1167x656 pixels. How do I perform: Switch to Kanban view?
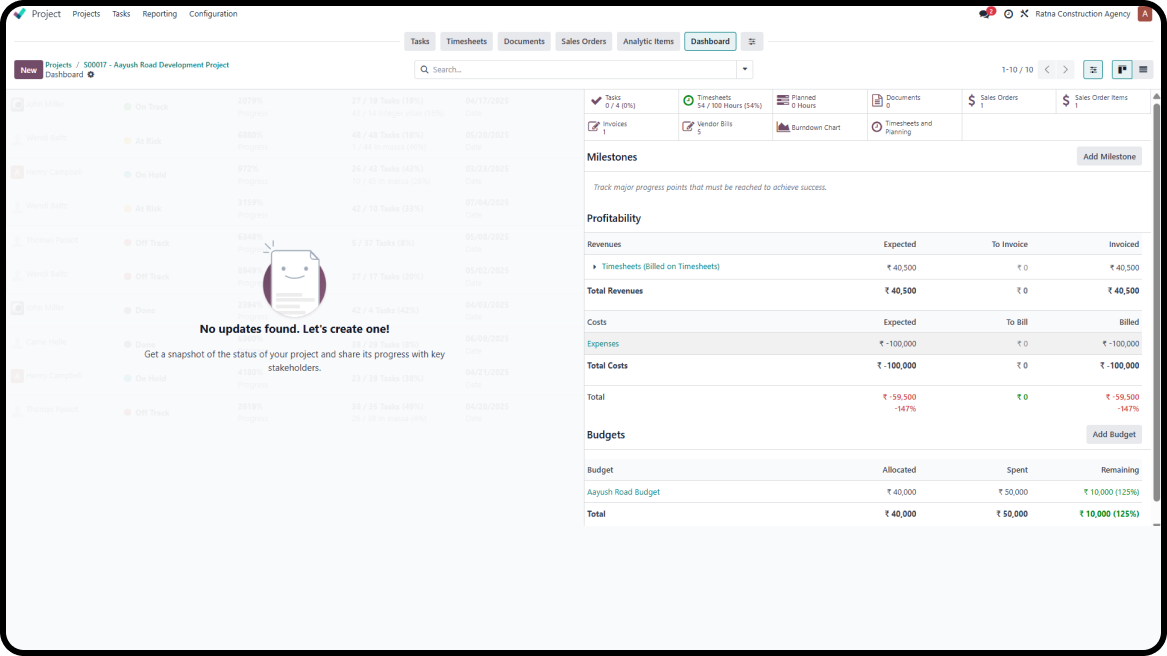1123,70
